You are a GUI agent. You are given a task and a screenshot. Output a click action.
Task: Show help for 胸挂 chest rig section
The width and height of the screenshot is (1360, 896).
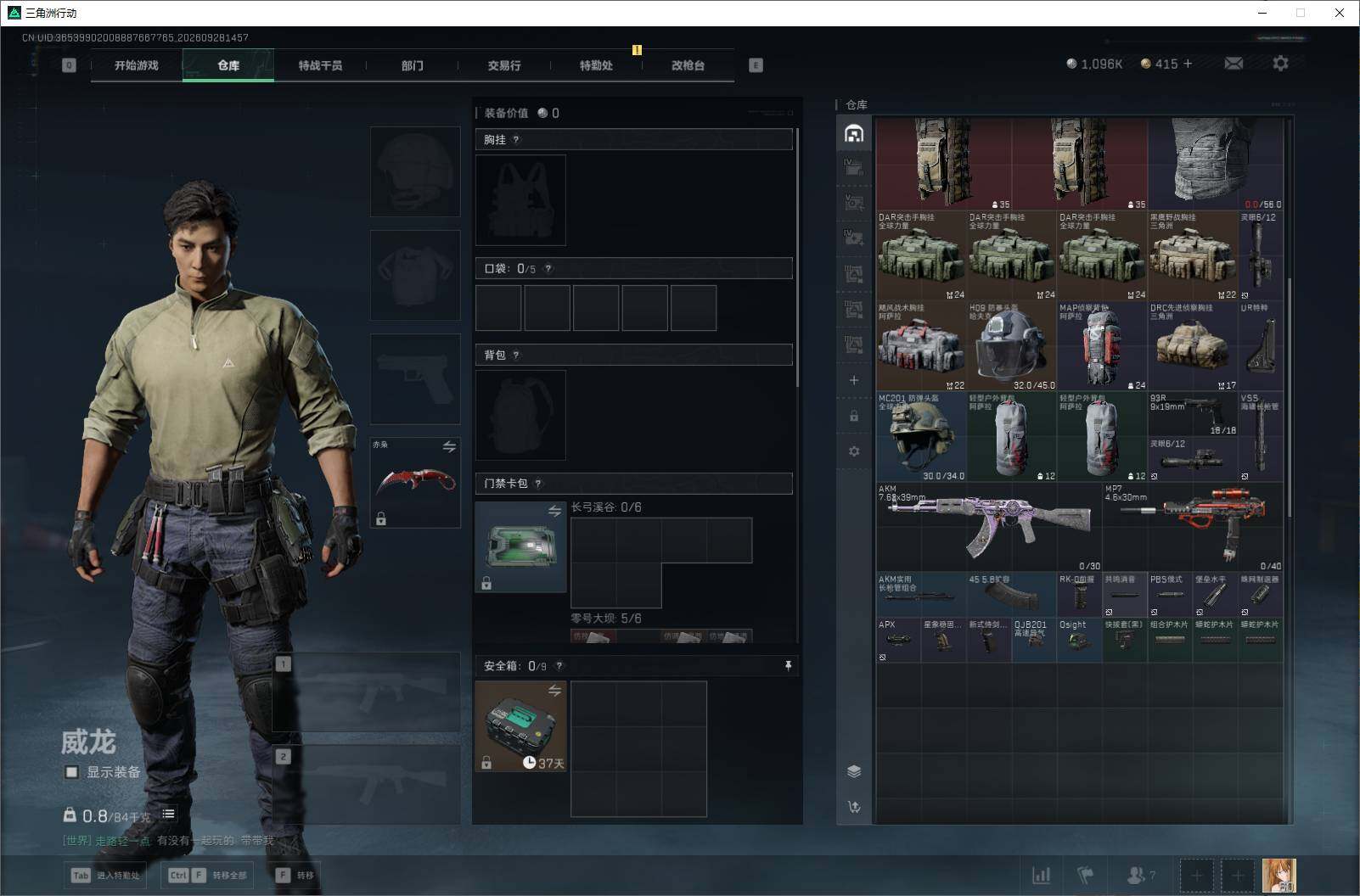click(516, 139)
